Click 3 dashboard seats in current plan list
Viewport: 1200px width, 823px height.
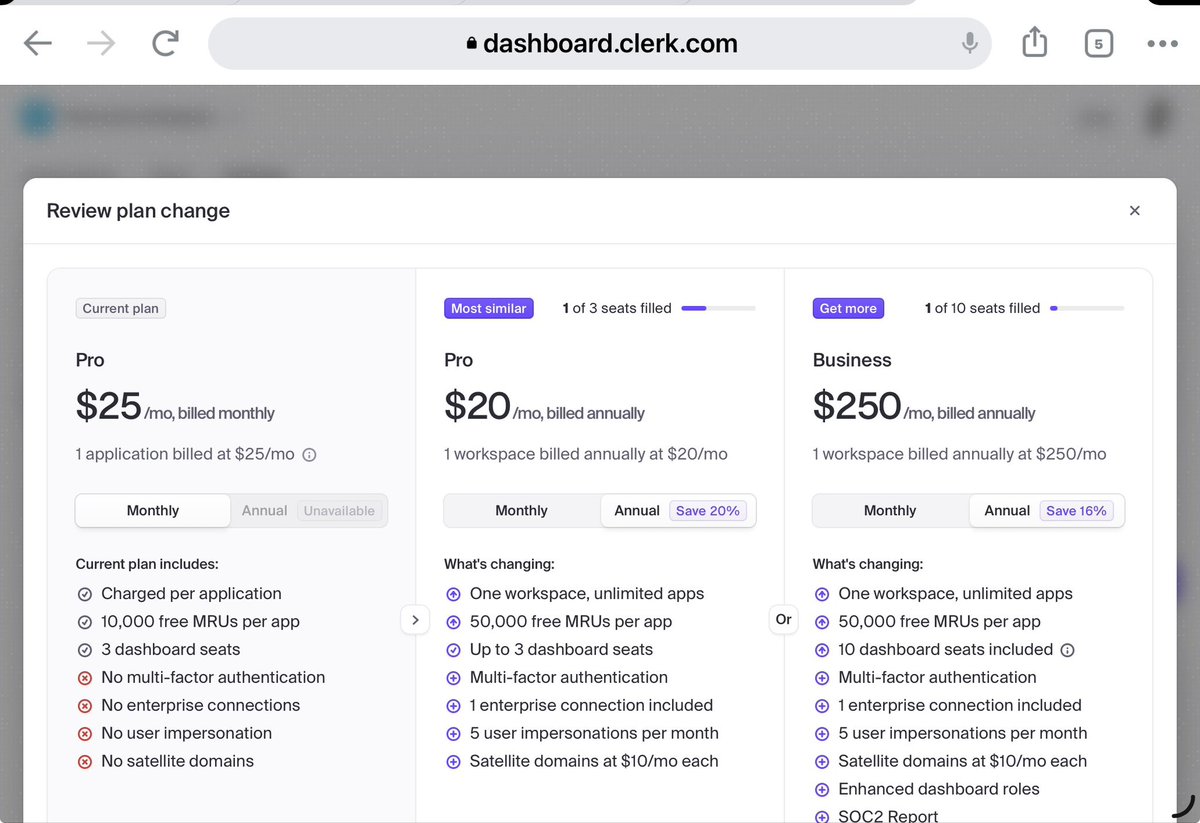coord(171,650)
